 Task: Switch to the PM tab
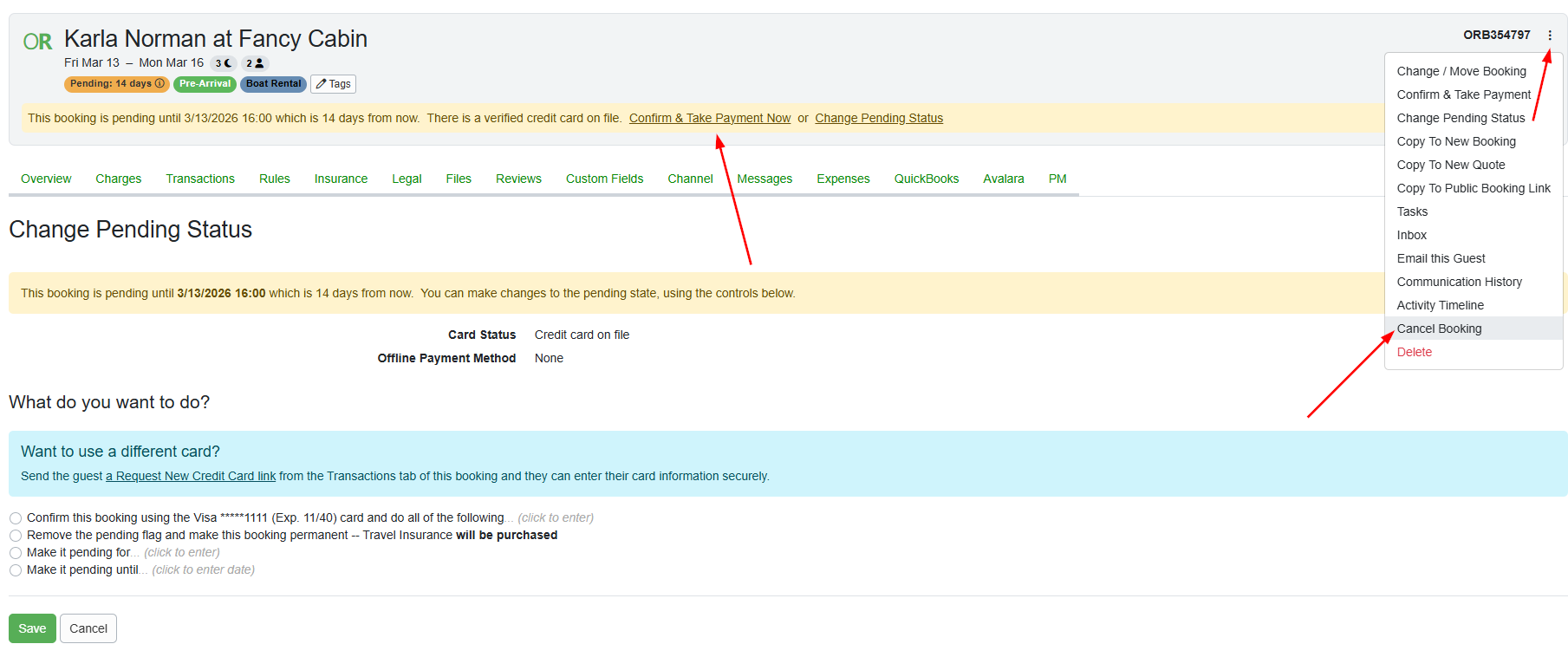1057,179
